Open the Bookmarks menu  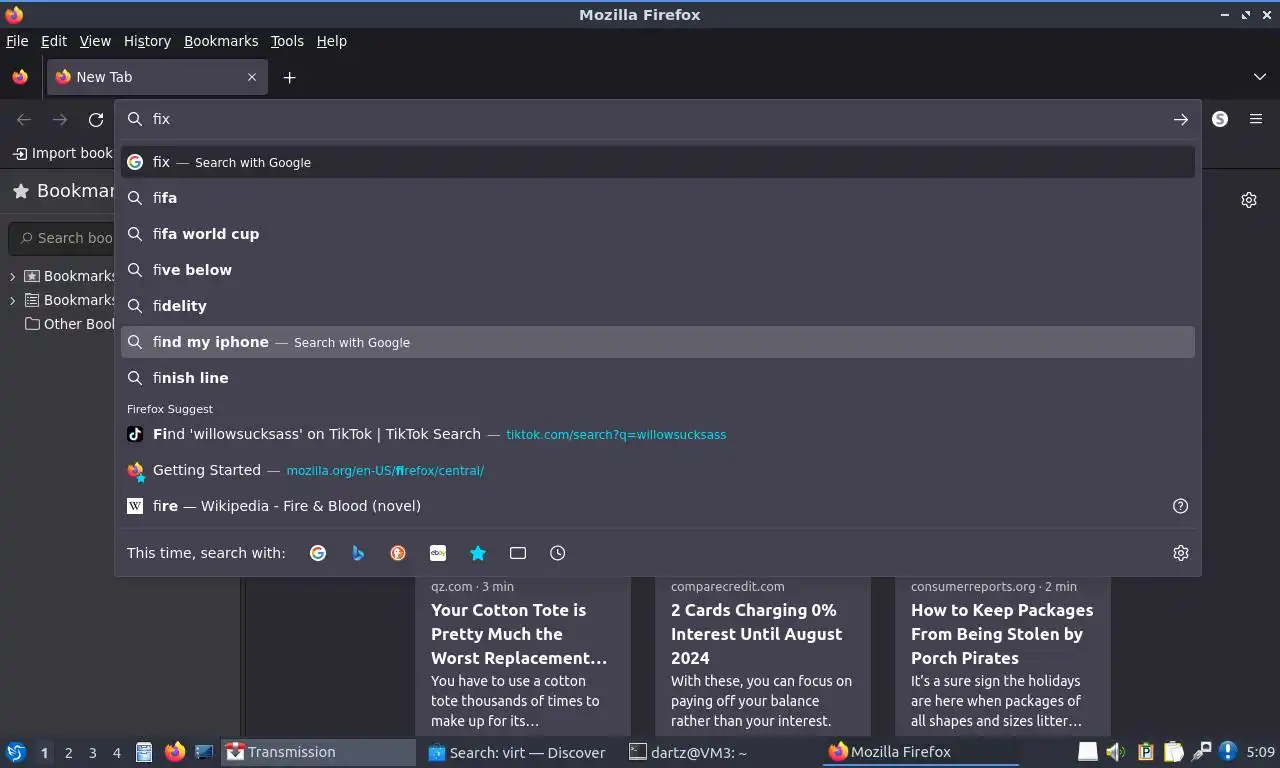coord(221,41)
